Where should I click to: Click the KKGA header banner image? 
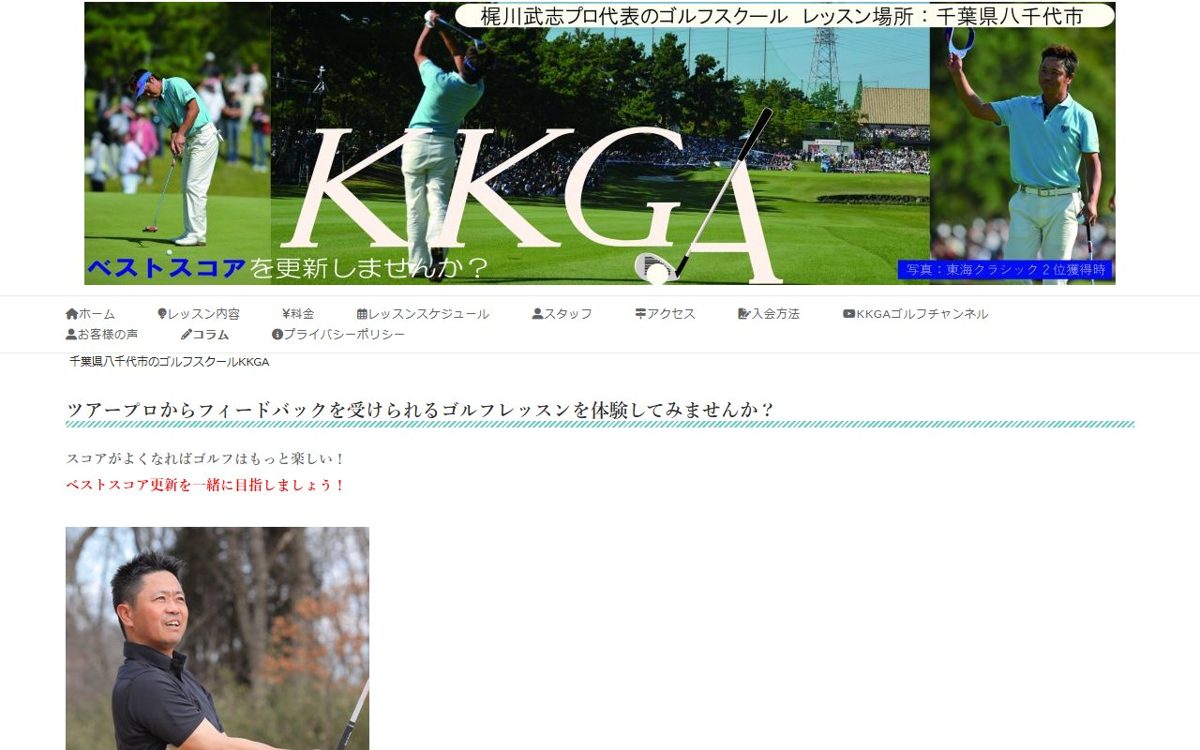600,143
